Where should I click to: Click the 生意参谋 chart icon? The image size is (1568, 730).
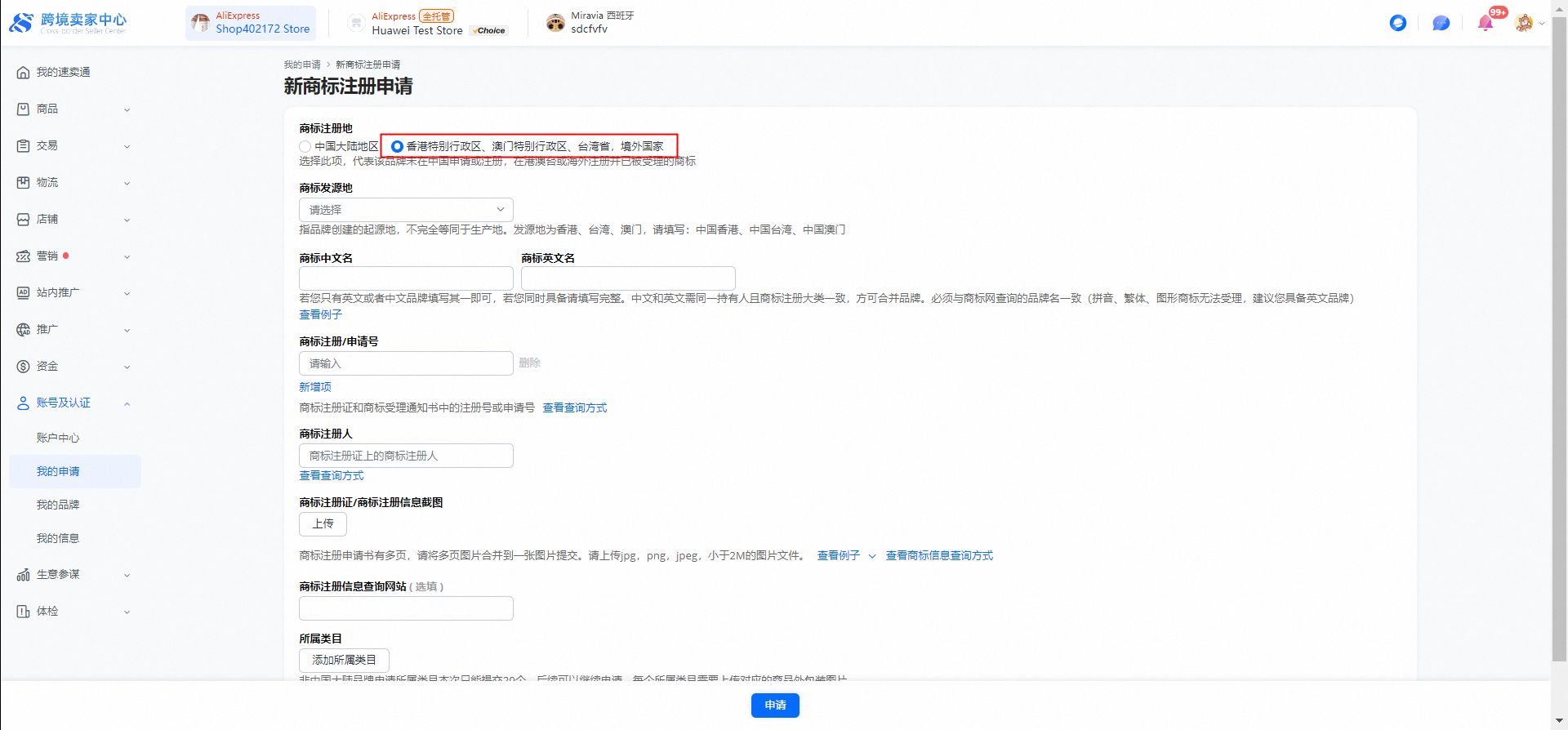23,575
